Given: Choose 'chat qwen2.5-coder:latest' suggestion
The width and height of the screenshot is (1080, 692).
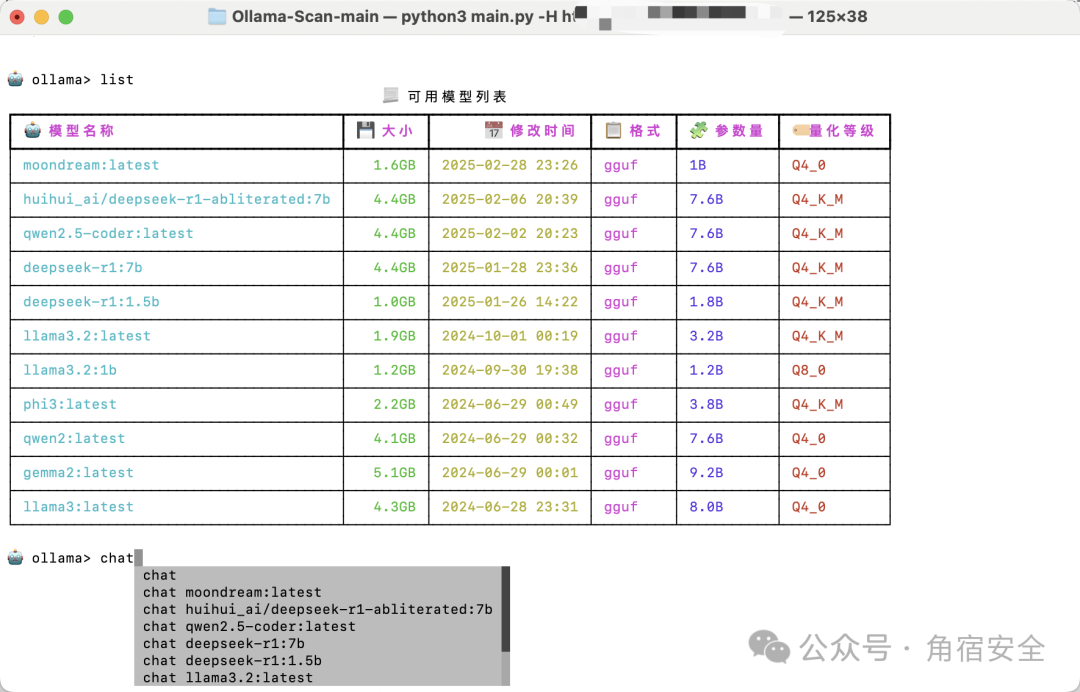Looking at the screenshot, I should [318, 627].
